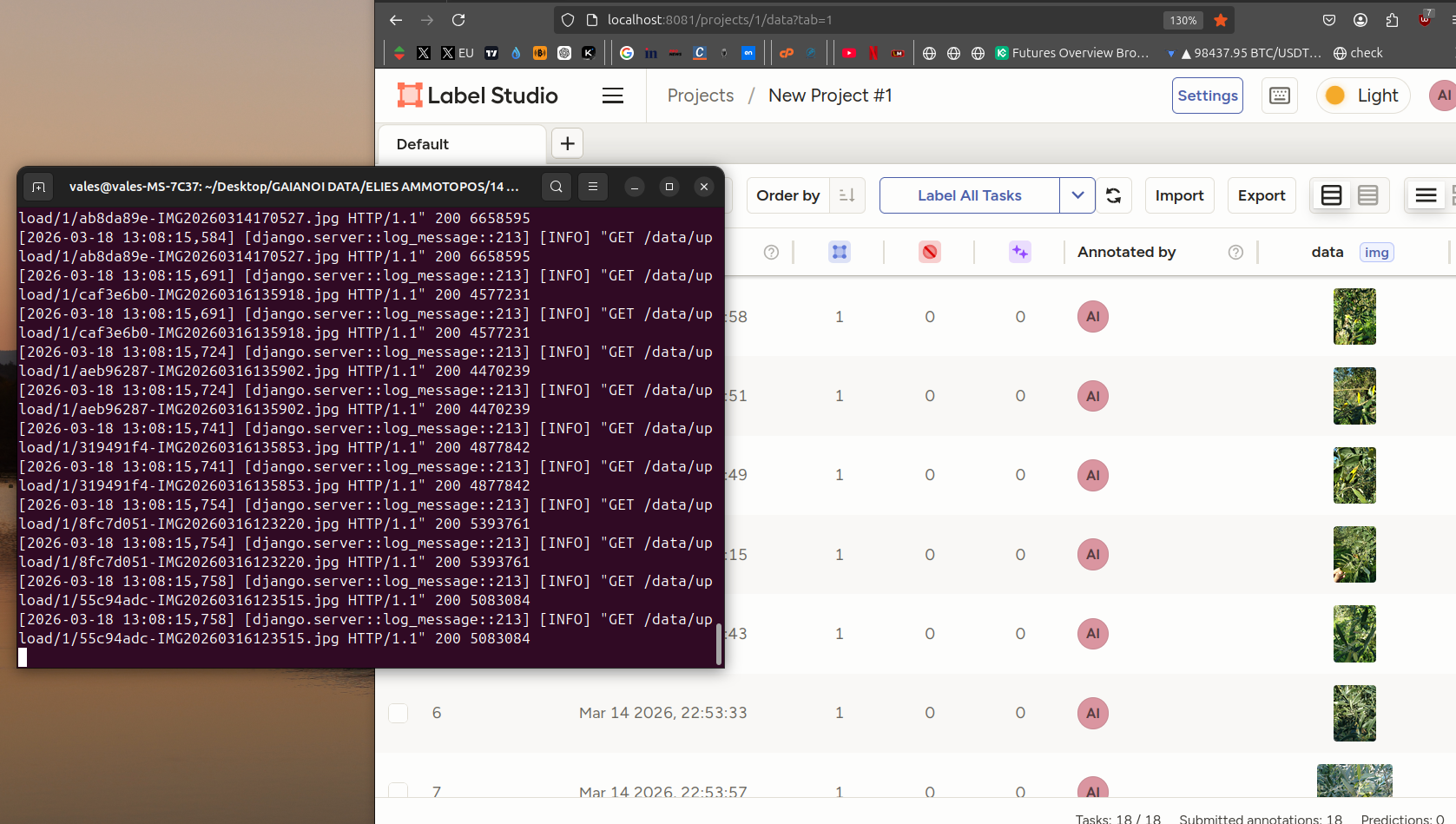Go to Projects breadcrumb link

pyautogui.click(x=700, y=96)
